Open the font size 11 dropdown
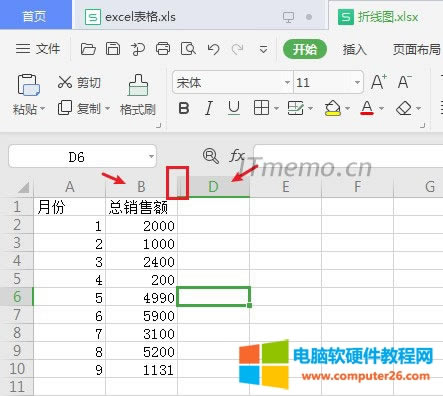Screen dimensions: 443x396 coord(357,82)
